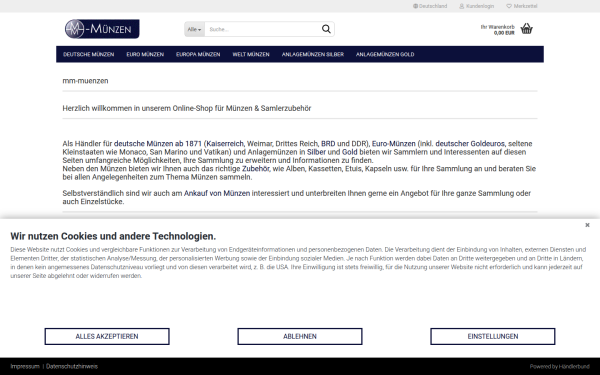Focus the Suche search field
The image size is (600, 375).
pos(262,29)
